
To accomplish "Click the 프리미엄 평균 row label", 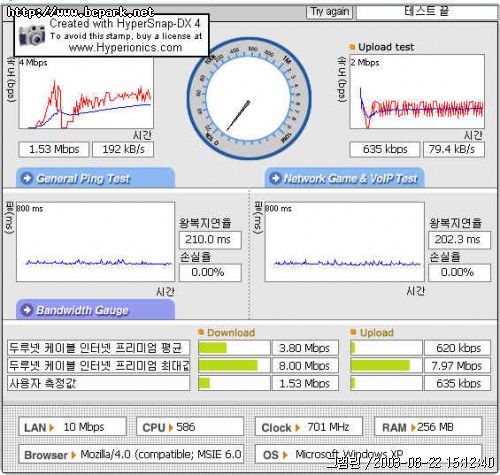I will (99, 348).
